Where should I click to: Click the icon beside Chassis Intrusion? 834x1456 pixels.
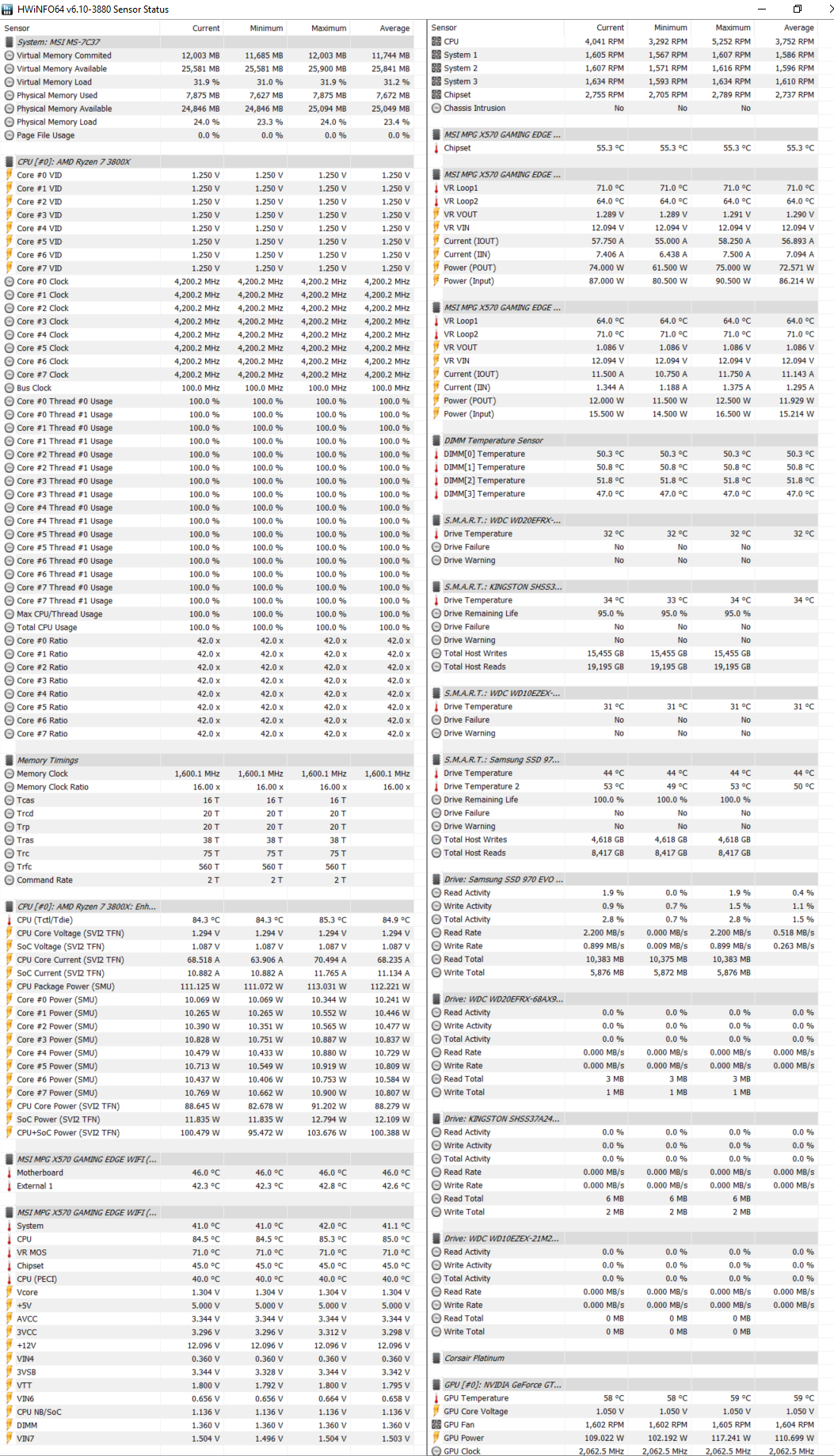tap(436, 108)
